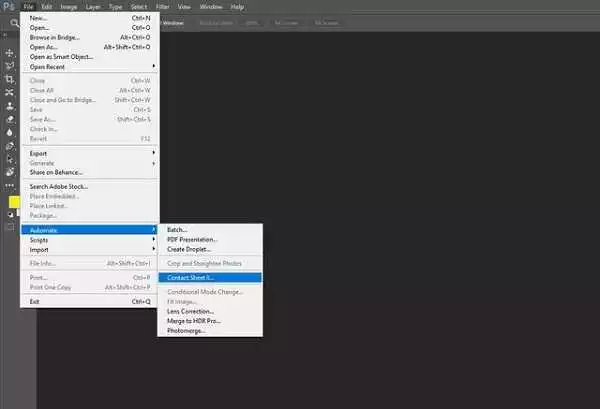Select the Crop tool
Screen dimensions: 600x409
click(10, 79)
